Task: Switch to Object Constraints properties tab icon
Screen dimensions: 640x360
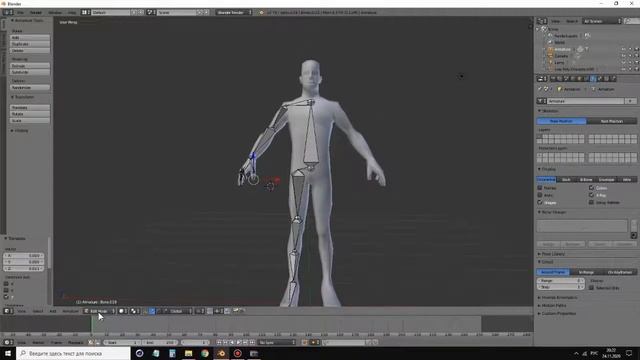Action: tap(586, 78)
